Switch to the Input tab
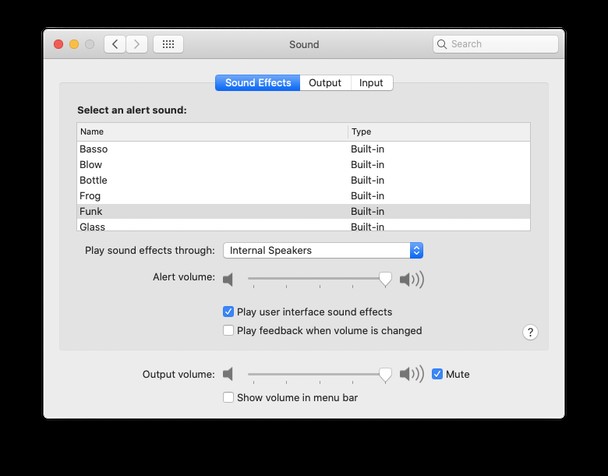 (x=371, y=83)
